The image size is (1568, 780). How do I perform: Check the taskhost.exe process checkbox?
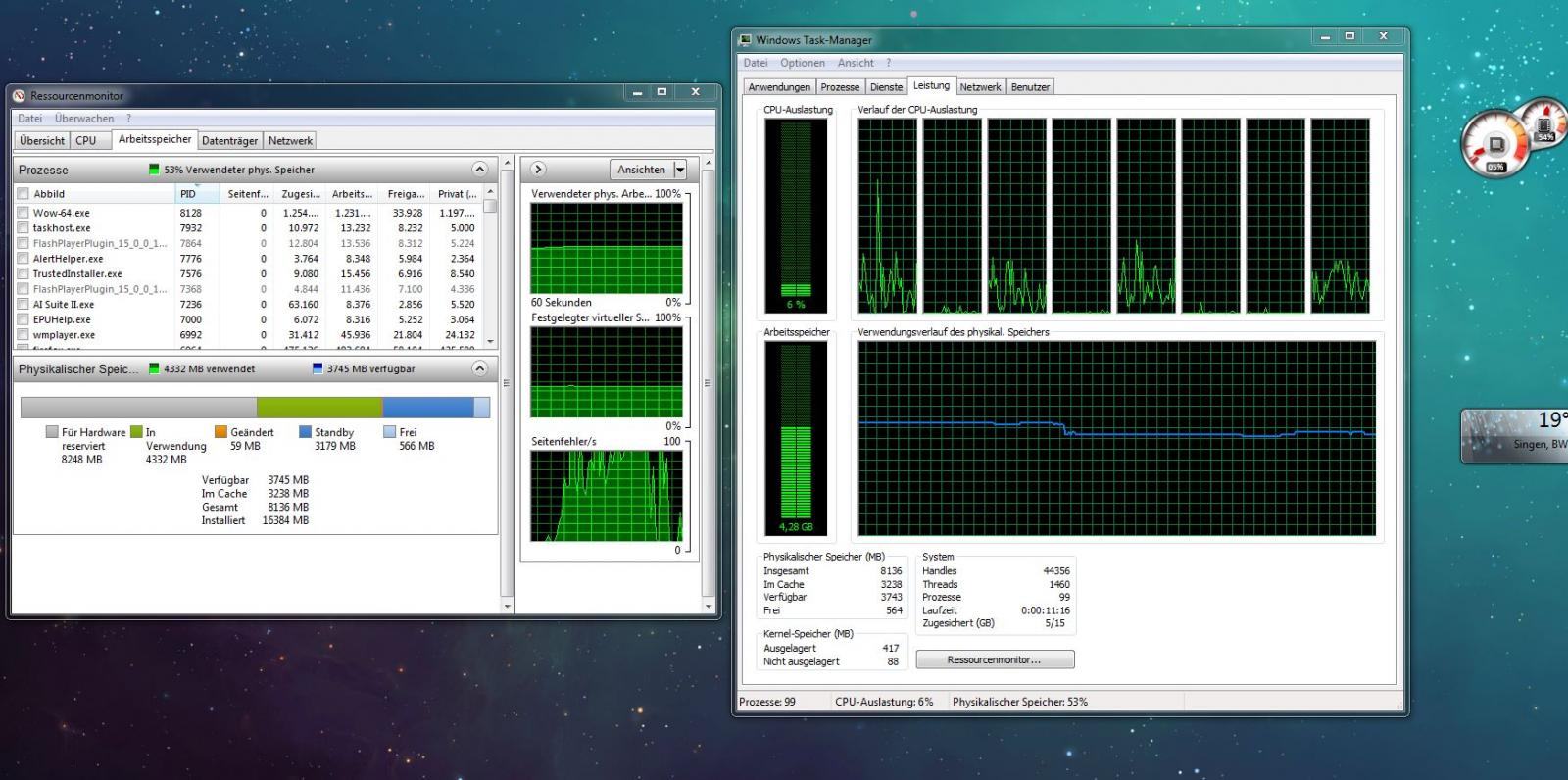[x=24, y=228]
